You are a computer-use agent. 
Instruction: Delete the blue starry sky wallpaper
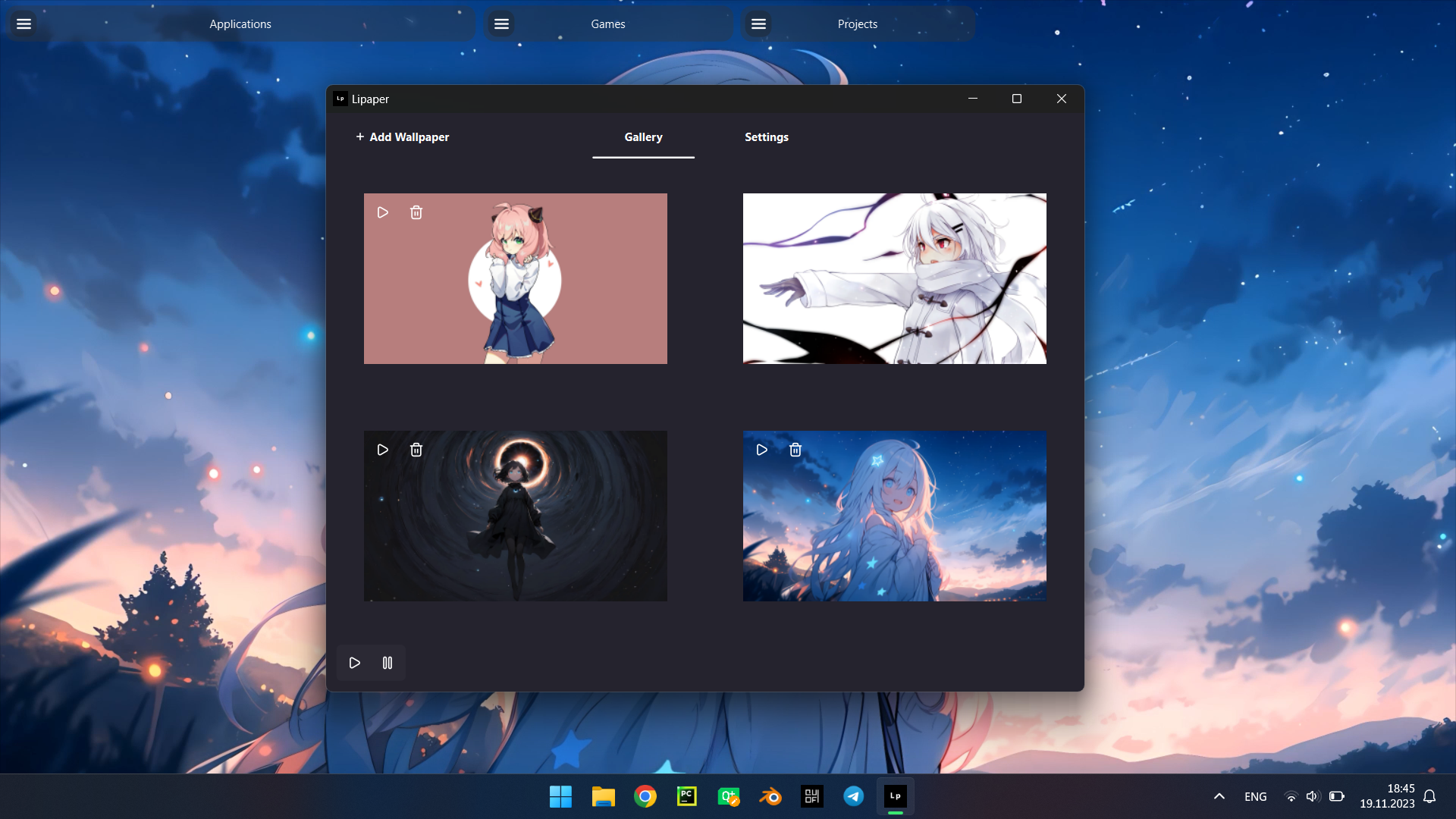(795, 450)
